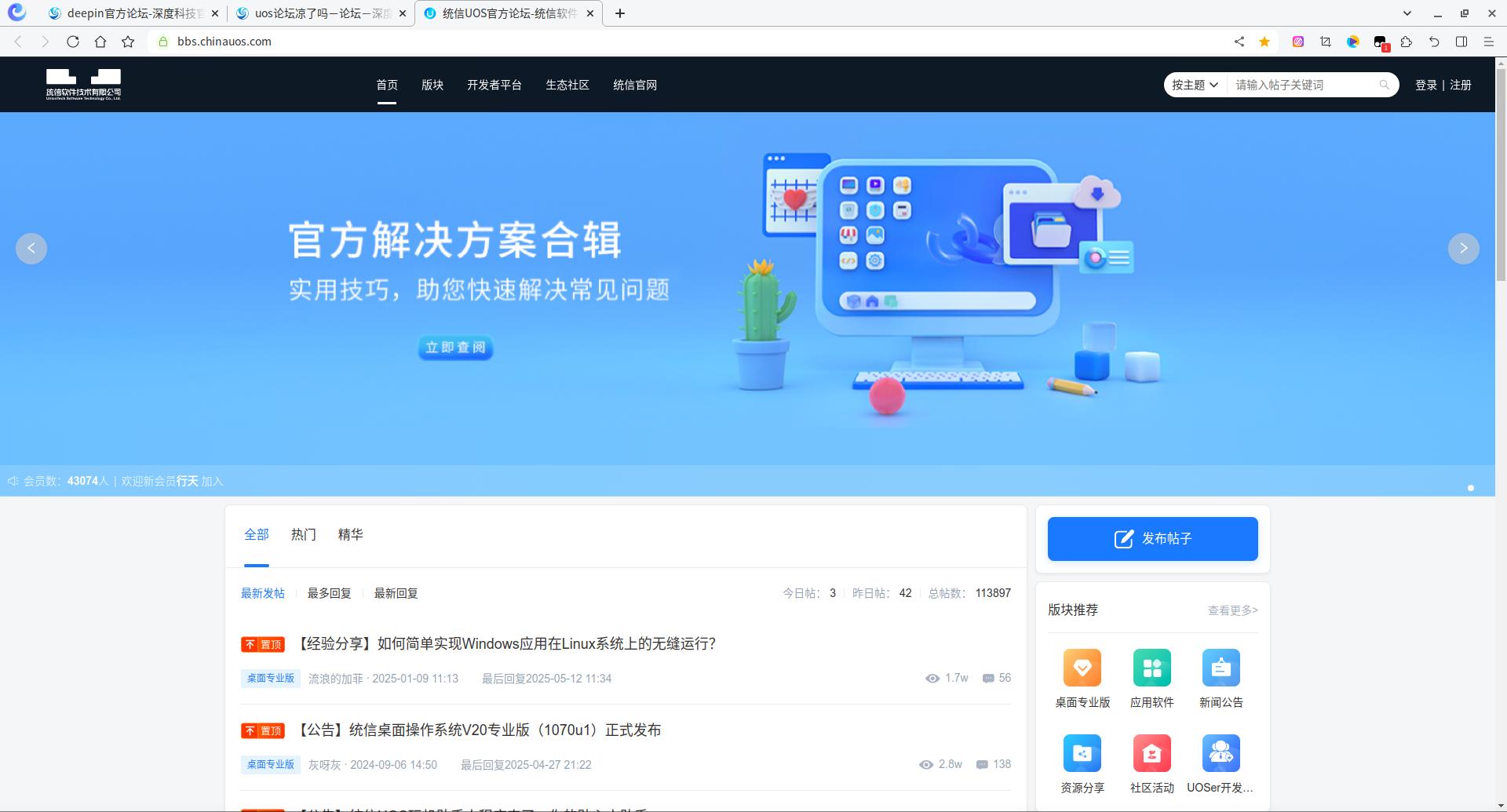Select the 热门 posts tab

click(x=304, y=534)
